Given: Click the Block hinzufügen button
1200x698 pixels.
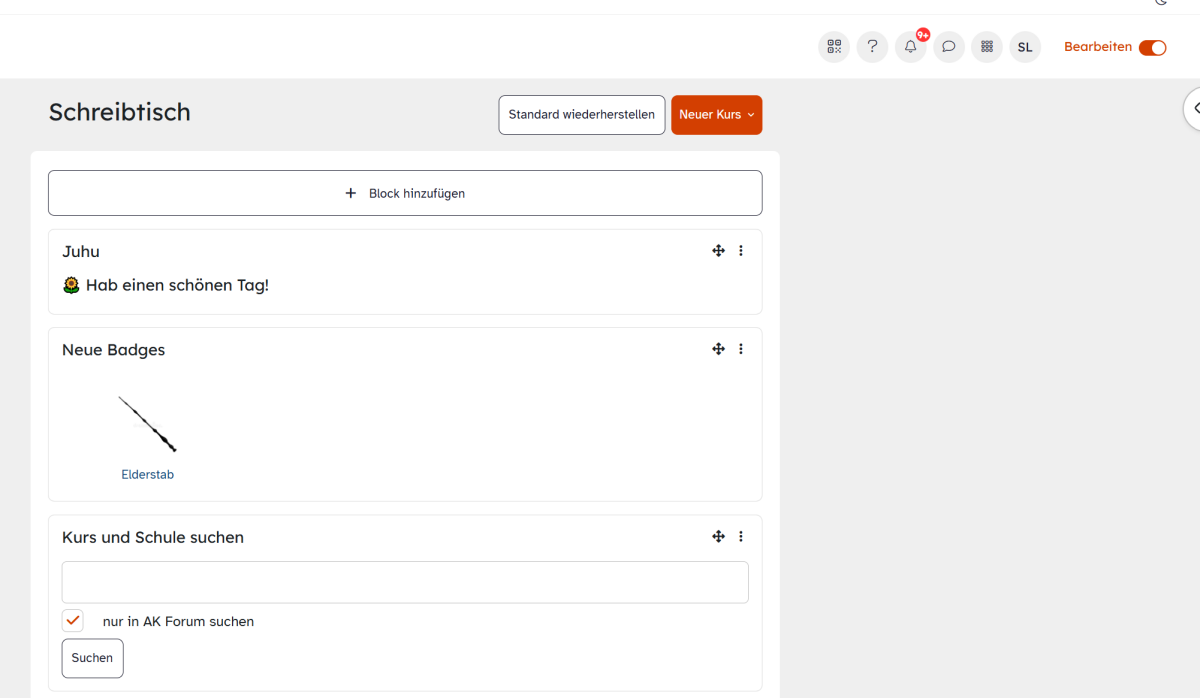Looking at the screenshot, I should pos(405,193).
